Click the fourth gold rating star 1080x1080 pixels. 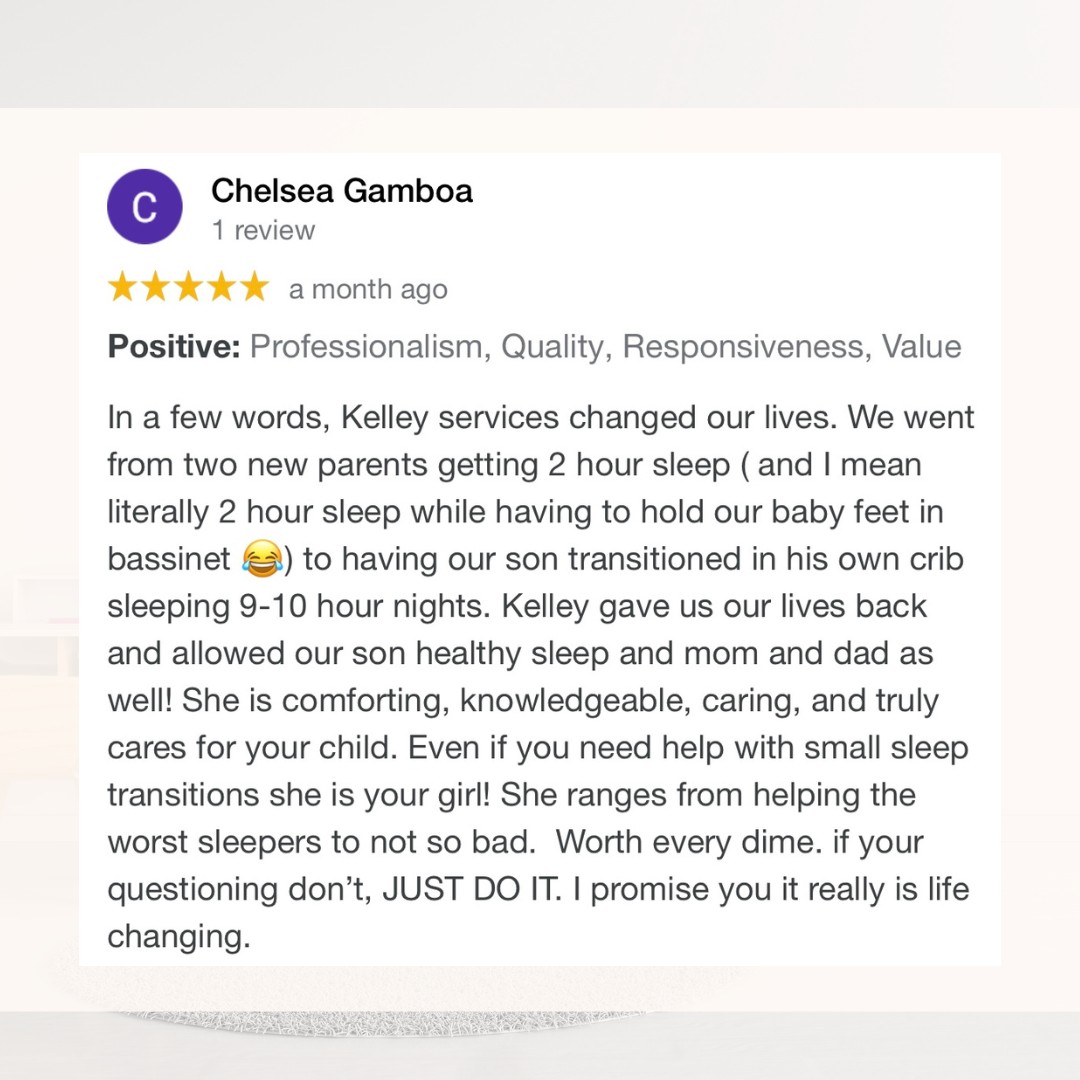point(221,288)
